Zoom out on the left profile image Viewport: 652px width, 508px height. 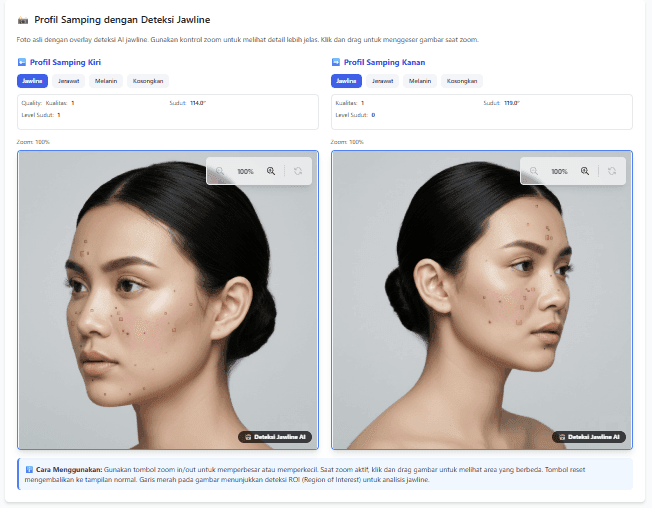pos(220,171)
